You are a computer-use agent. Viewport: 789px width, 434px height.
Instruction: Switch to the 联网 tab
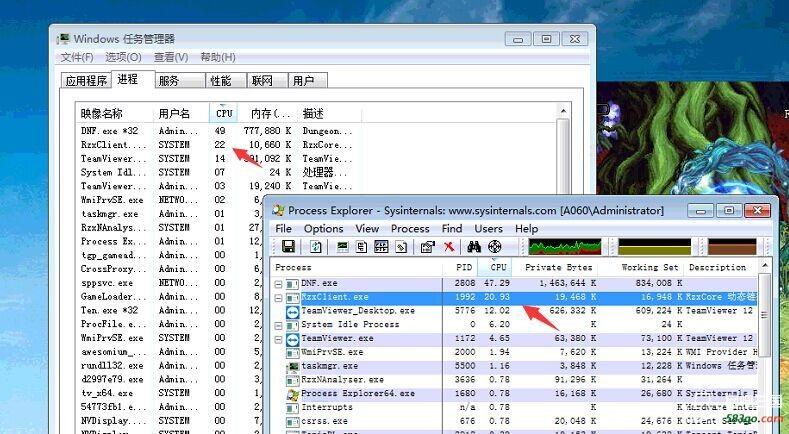tap(267, 81)
